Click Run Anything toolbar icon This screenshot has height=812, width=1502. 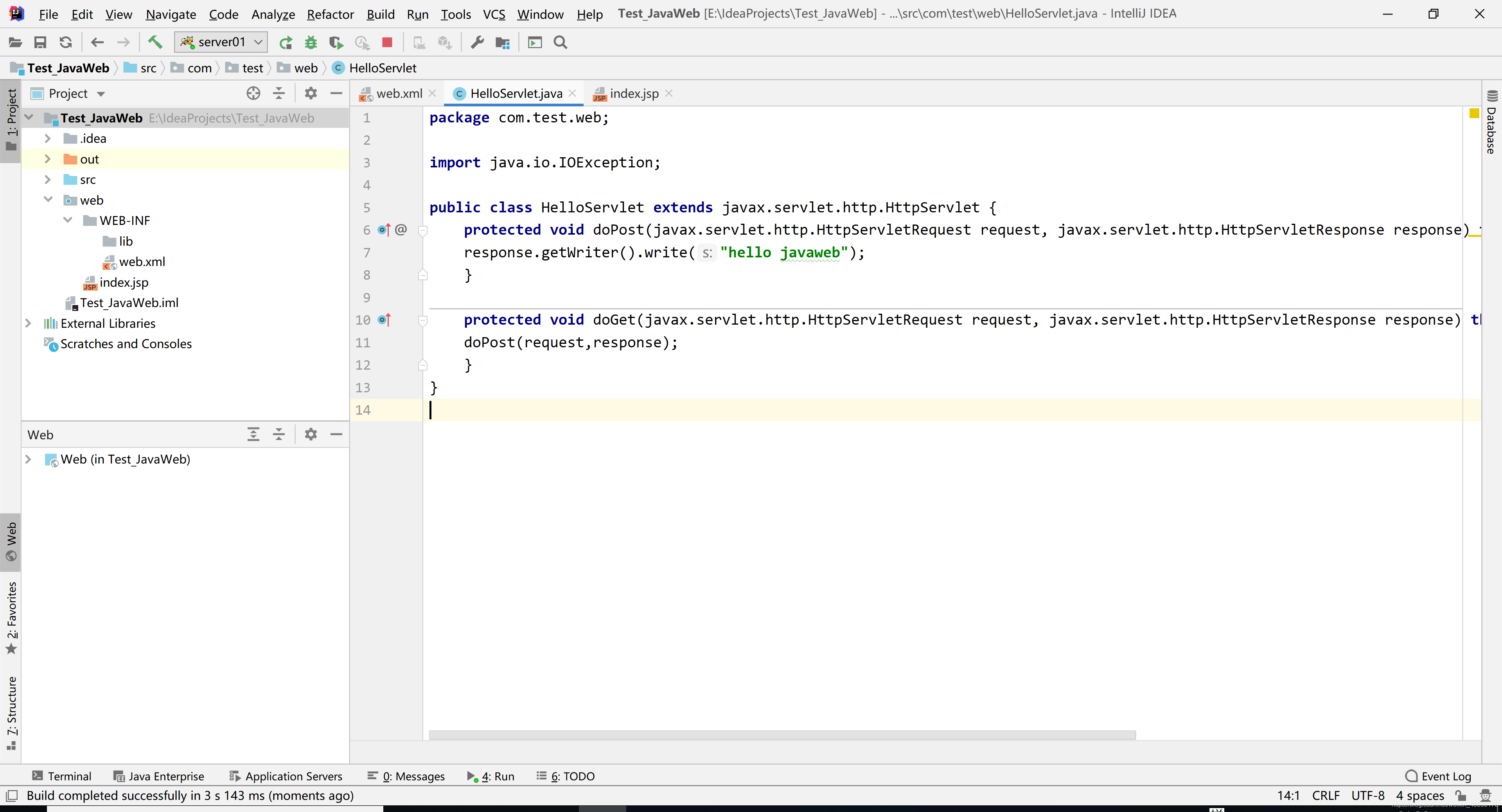click(535, 42)
